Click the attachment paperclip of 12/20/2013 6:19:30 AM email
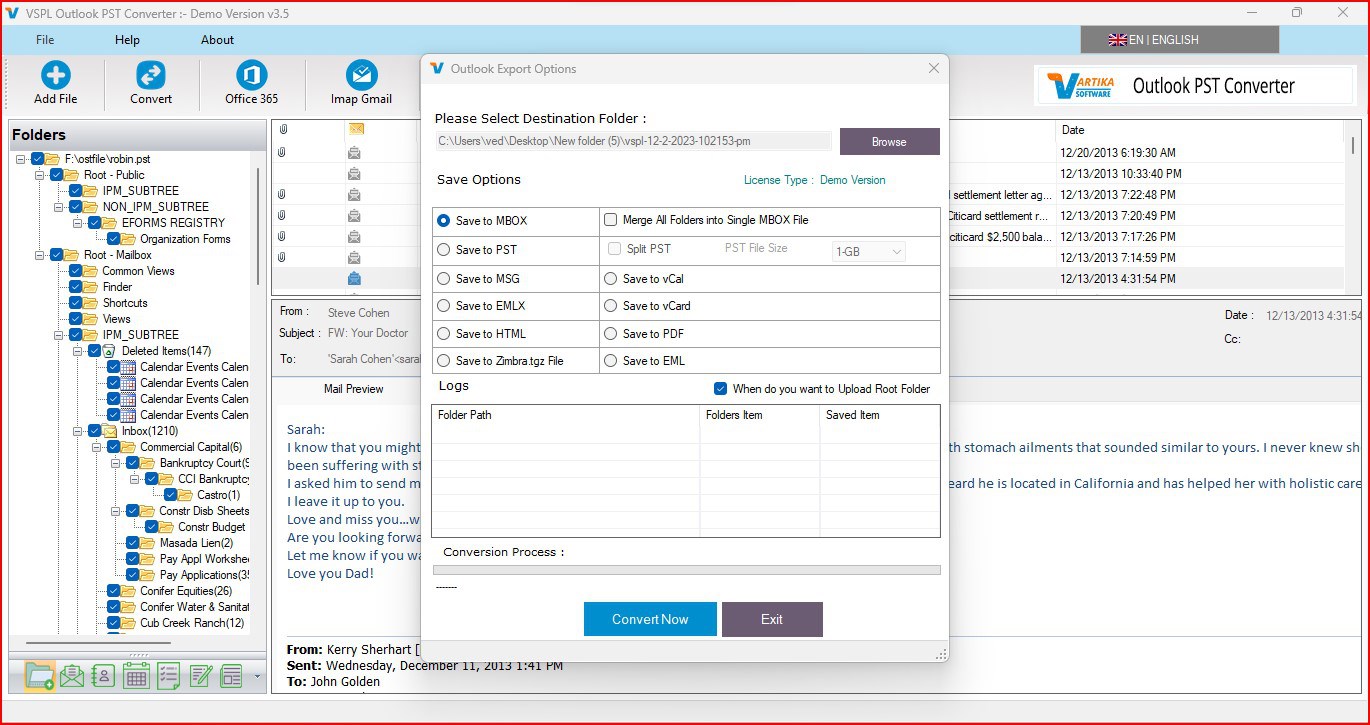1370x725 pixels. point(283,153)
